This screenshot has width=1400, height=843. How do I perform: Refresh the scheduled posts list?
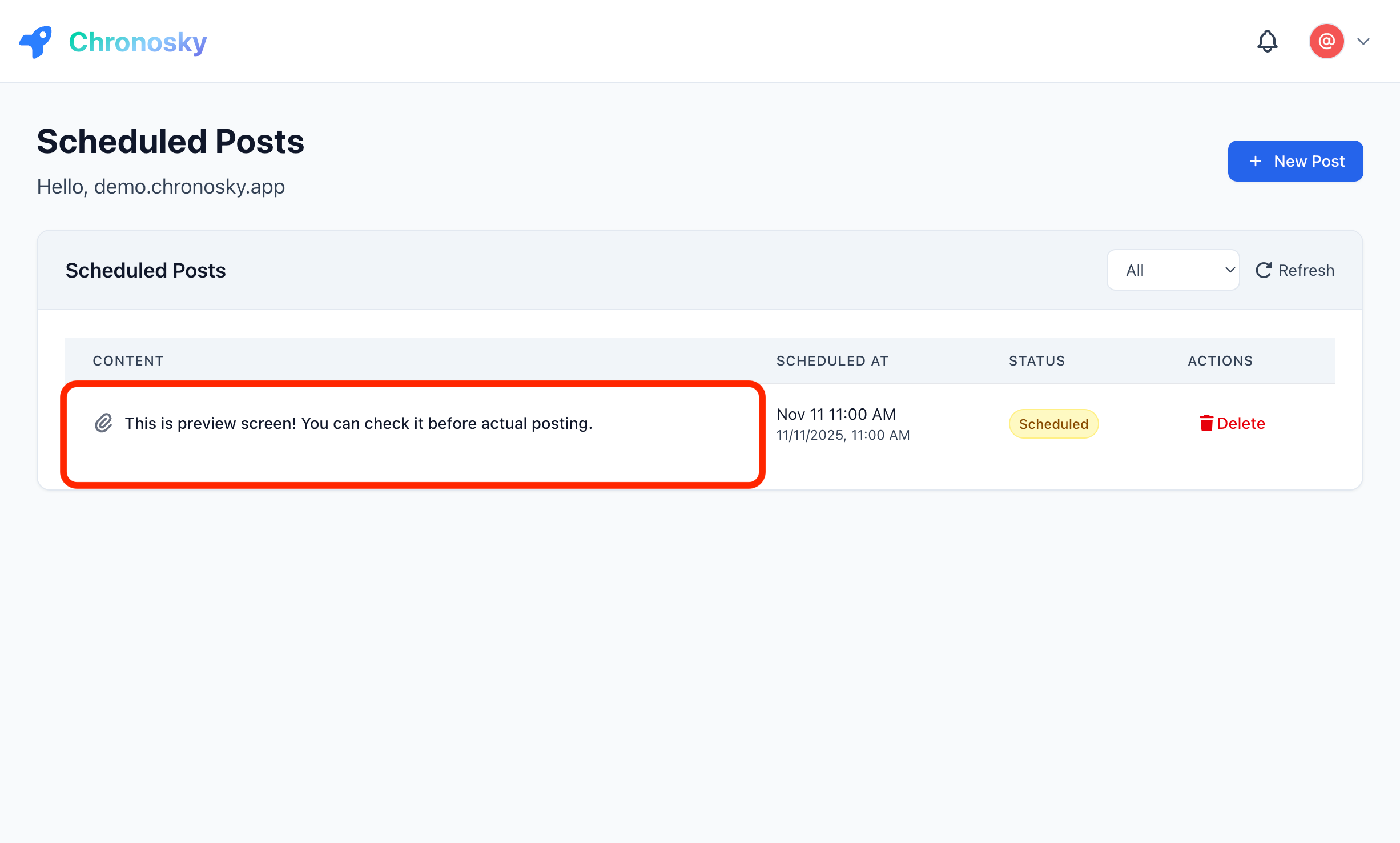[1294, 270]
